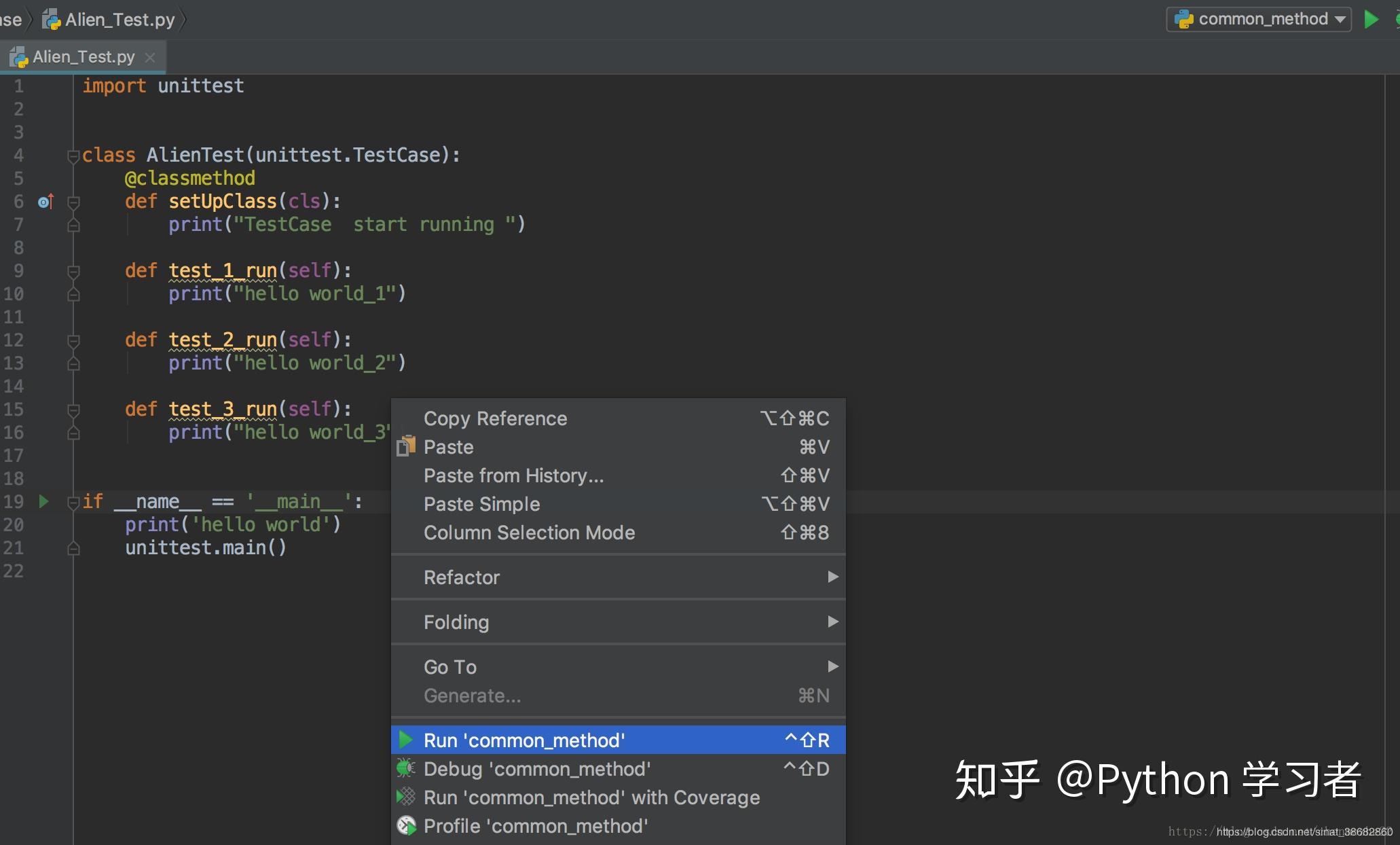Select Copy Reference from the context menu

pyautogui.click(x=495, y=418)
